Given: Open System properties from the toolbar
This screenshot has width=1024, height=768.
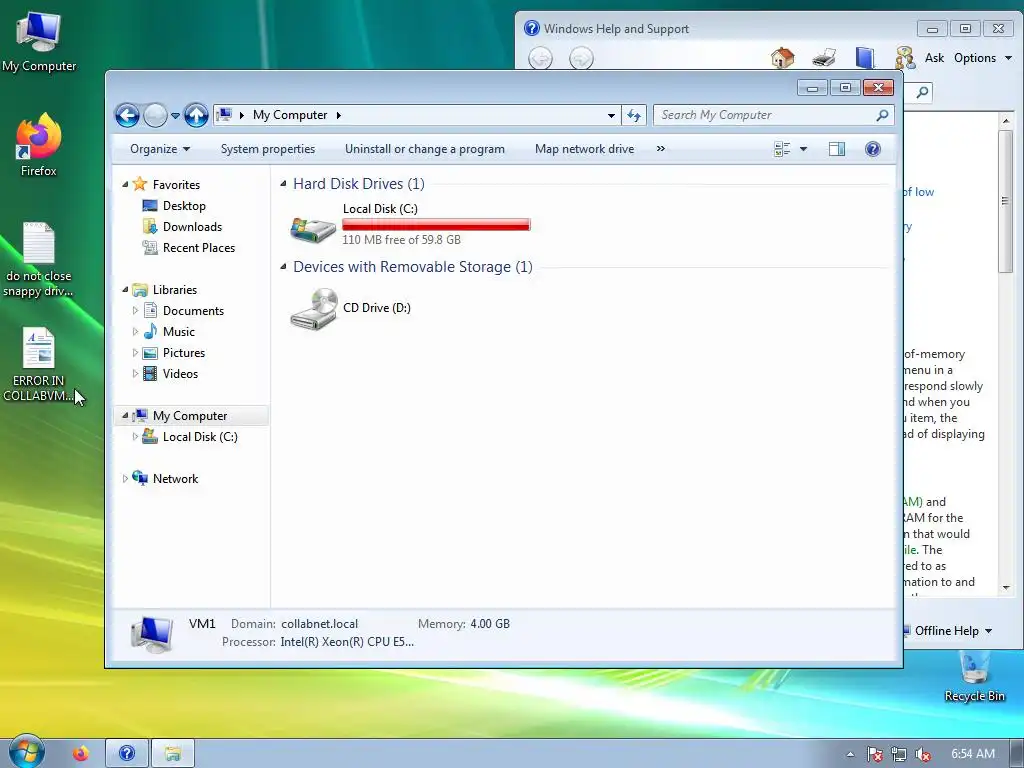Looking at the screenshot, I should (x=268, y=149).
